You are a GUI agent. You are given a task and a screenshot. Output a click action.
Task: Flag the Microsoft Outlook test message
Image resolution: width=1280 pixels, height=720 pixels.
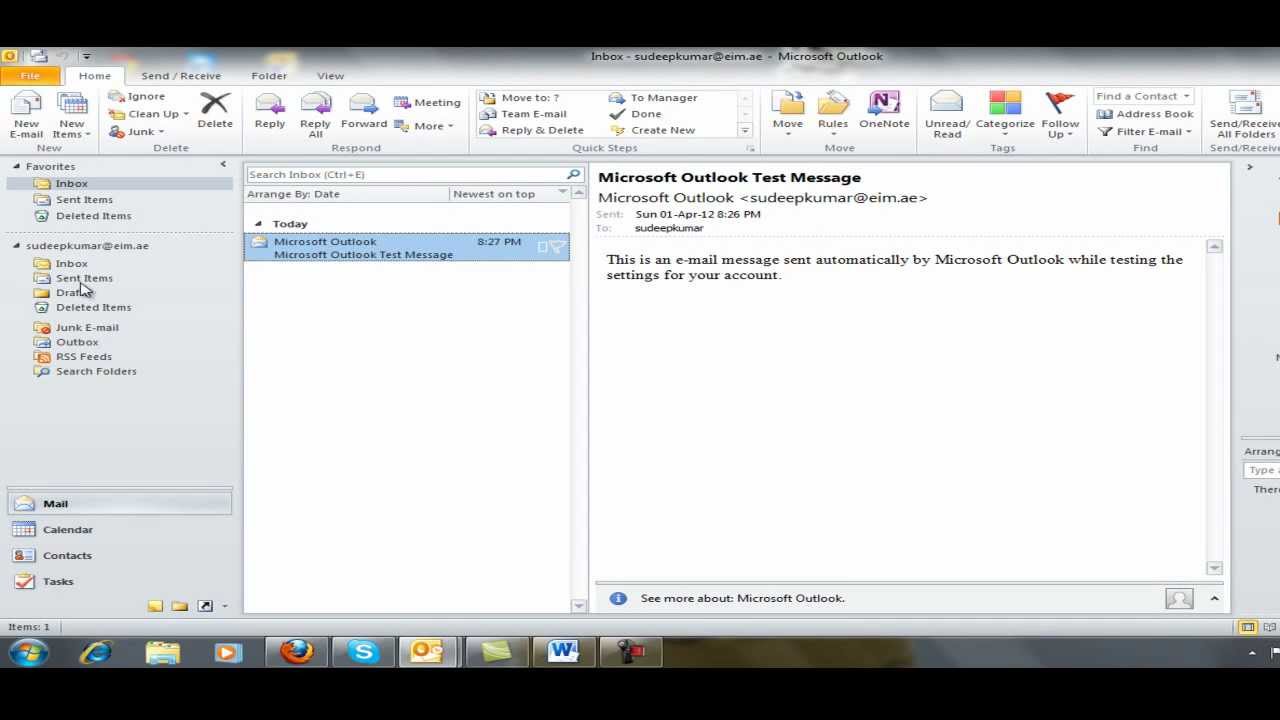point(558,247)
